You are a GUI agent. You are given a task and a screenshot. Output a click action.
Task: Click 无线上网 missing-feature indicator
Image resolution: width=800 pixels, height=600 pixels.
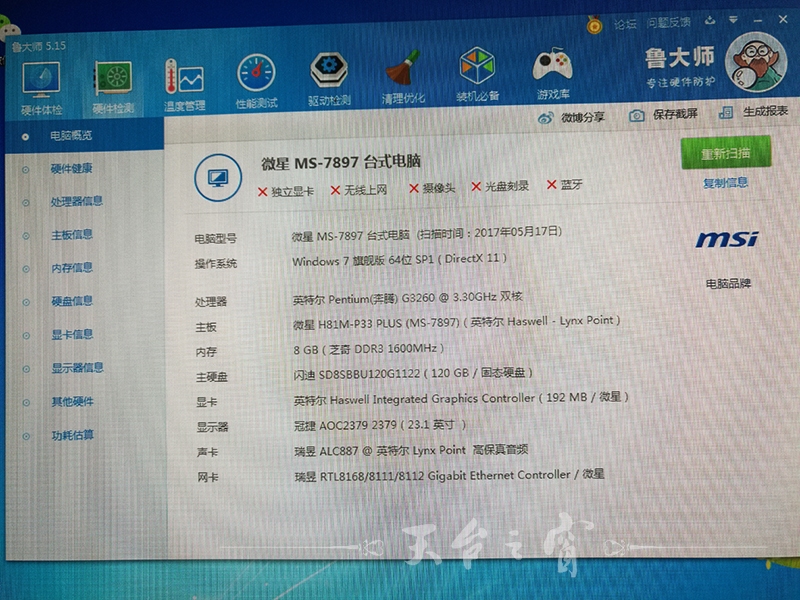pos(359,190)
